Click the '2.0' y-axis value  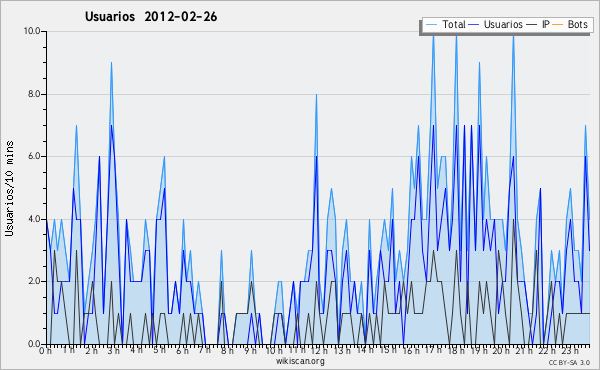(34, 281)
